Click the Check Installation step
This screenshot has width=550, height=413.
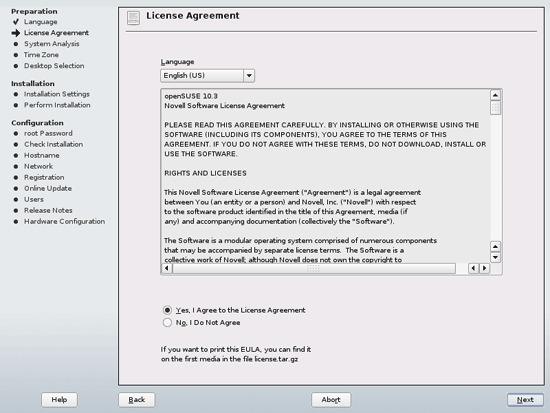tap(54, 144)
